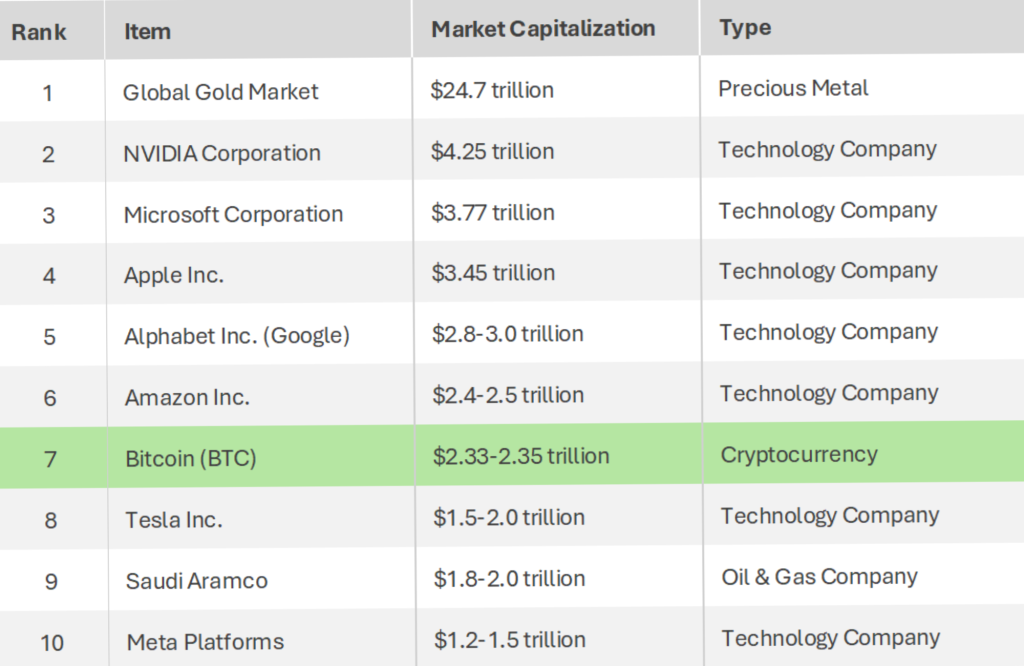Click the Apple Inc. cell
Image resolution: width=1024 pixels, height=666 pixels.
174,275
